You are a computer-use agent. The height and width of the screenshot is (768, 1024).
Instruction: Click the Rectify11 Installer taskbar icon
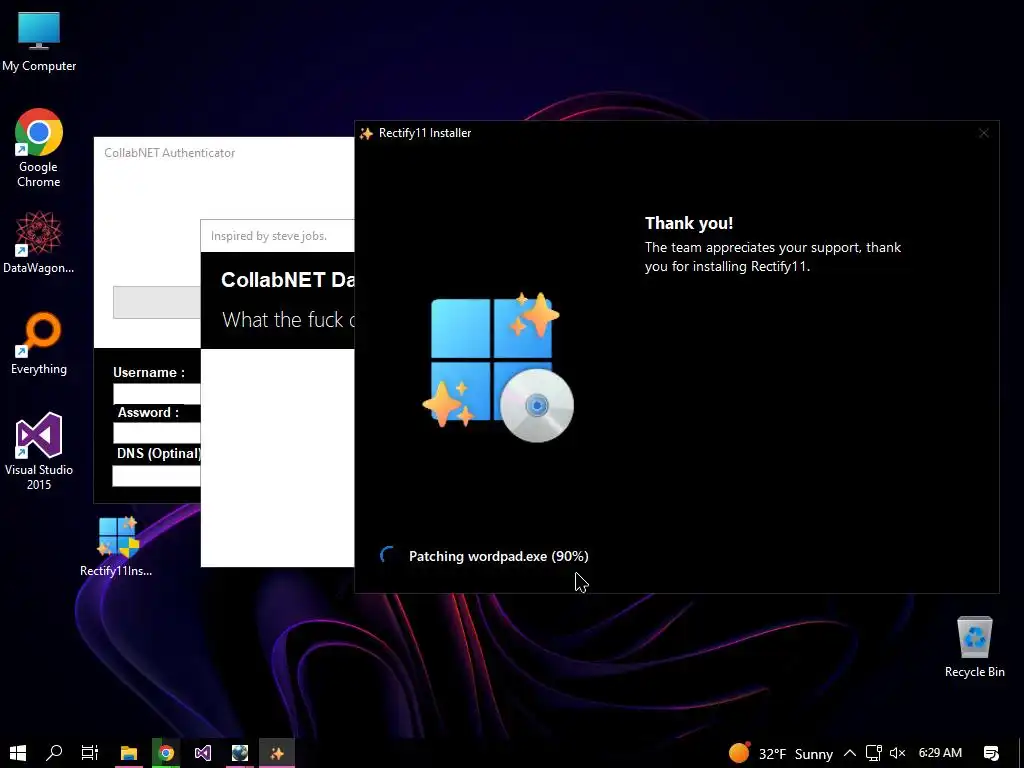(x=277, y=753)
